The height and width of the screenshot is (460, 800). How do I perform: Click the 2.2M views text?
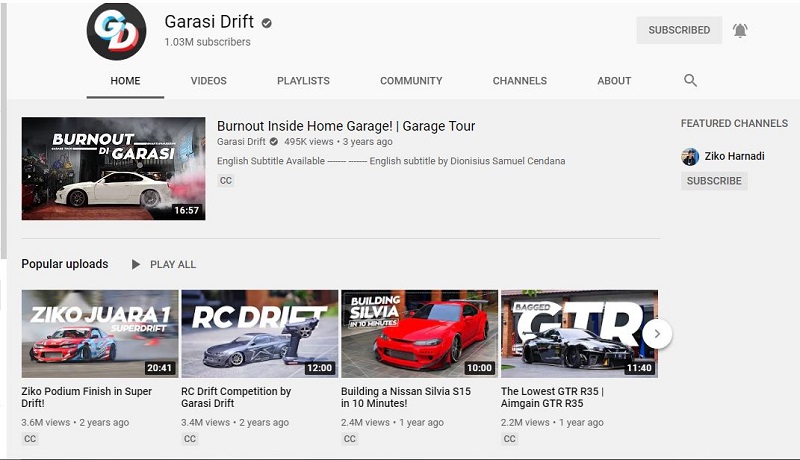pyautogui.click(x=525, y=422)
